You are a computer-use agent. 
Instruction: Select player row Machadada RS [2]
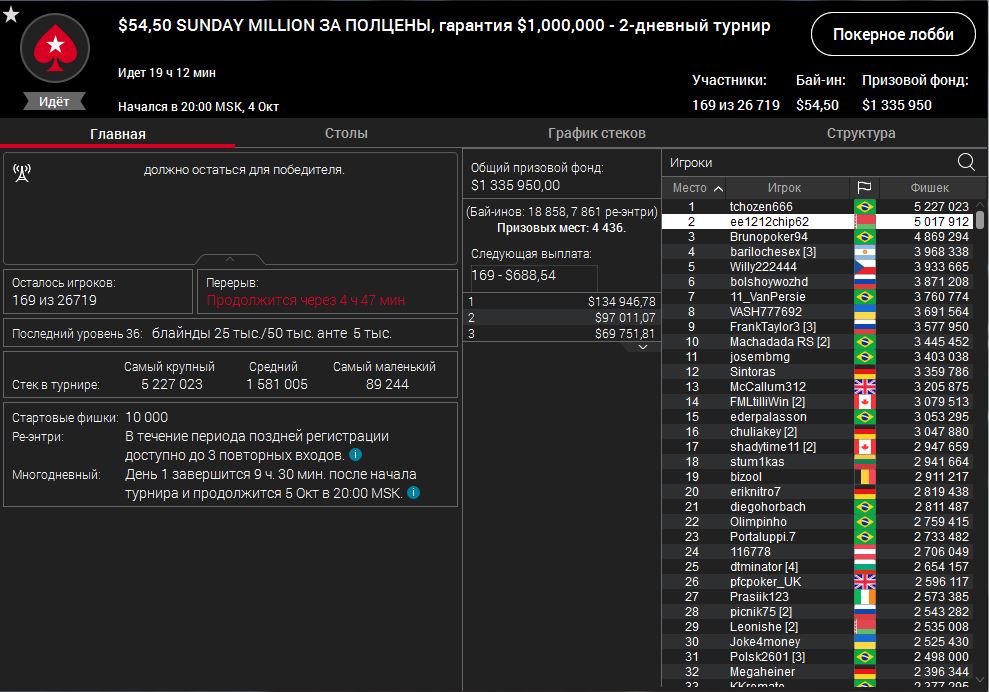click(x=818, y=341)
